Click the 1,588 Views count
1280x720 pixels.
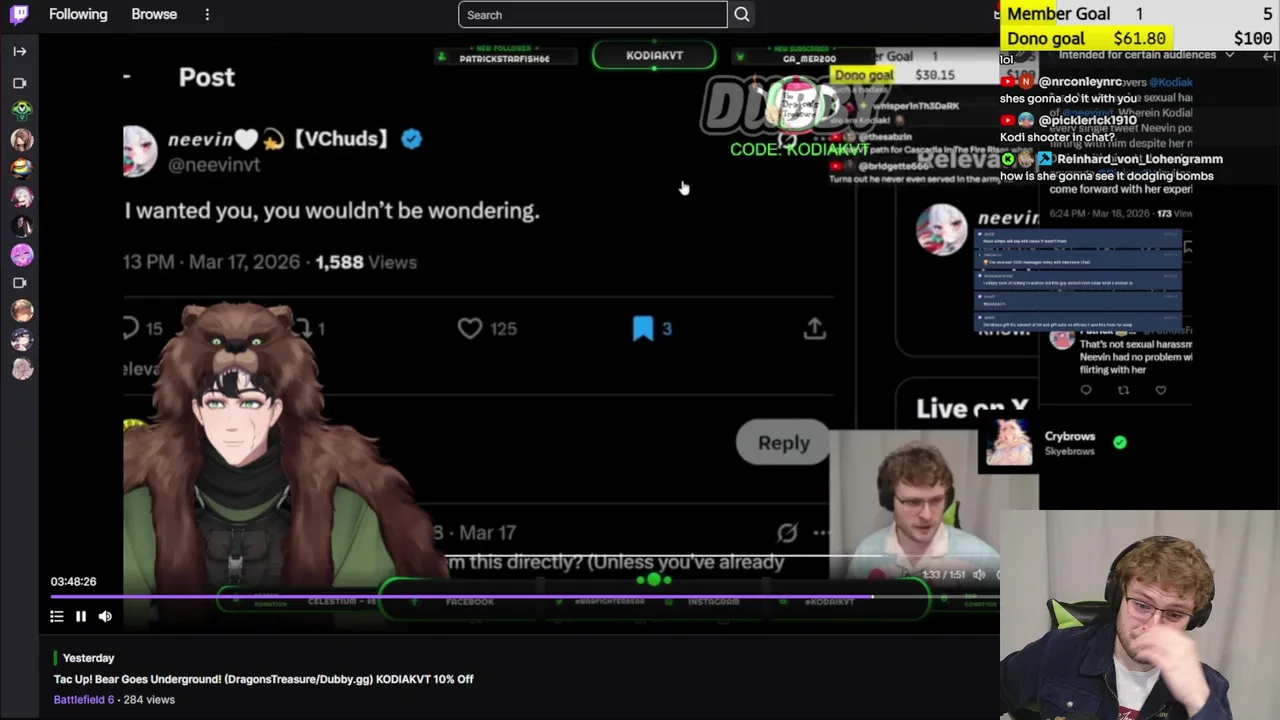pyautogui.click(x=366, y=262)
